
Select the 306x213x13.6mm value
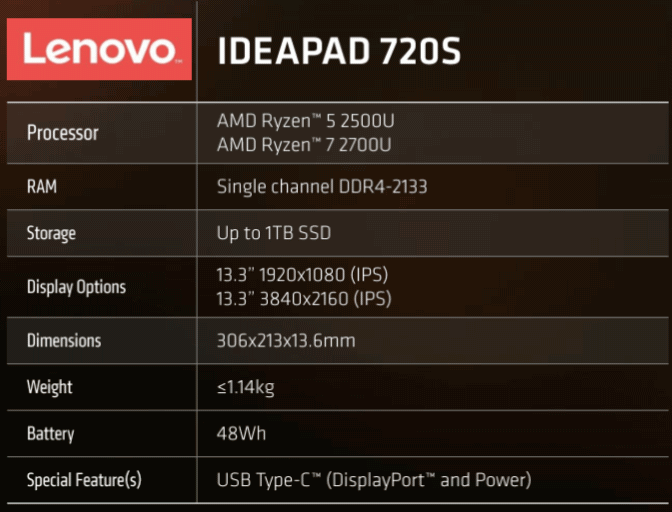(x=286, y=341)
